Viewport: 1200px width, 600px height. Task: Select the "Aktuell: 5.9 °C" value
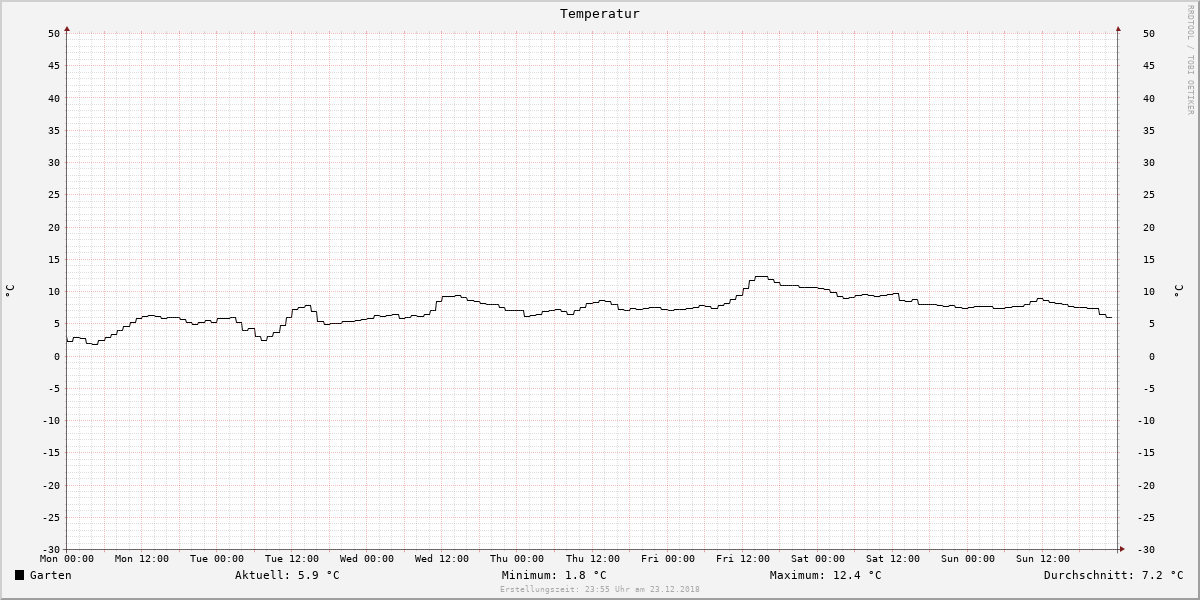tap(287, 575)
